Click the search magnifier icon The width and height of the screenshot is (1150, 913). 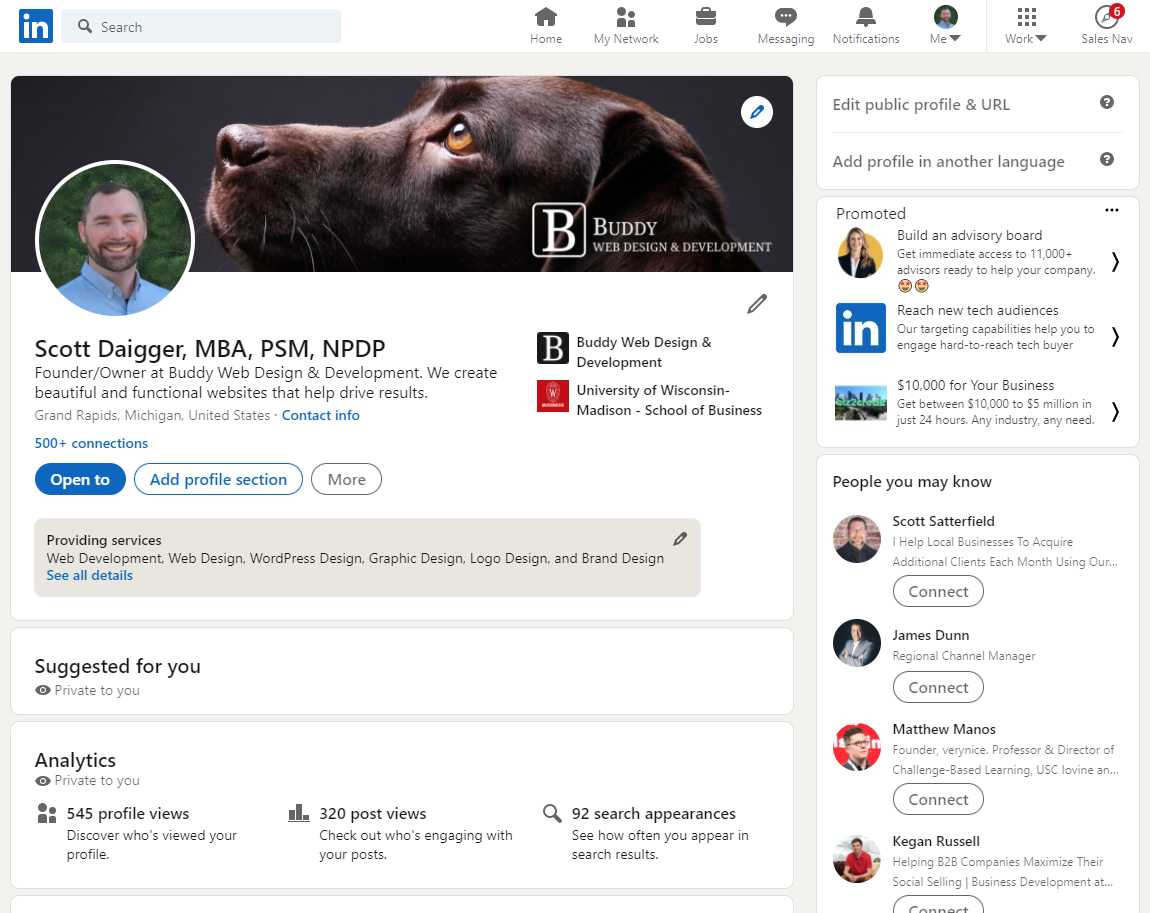(85, 26)
